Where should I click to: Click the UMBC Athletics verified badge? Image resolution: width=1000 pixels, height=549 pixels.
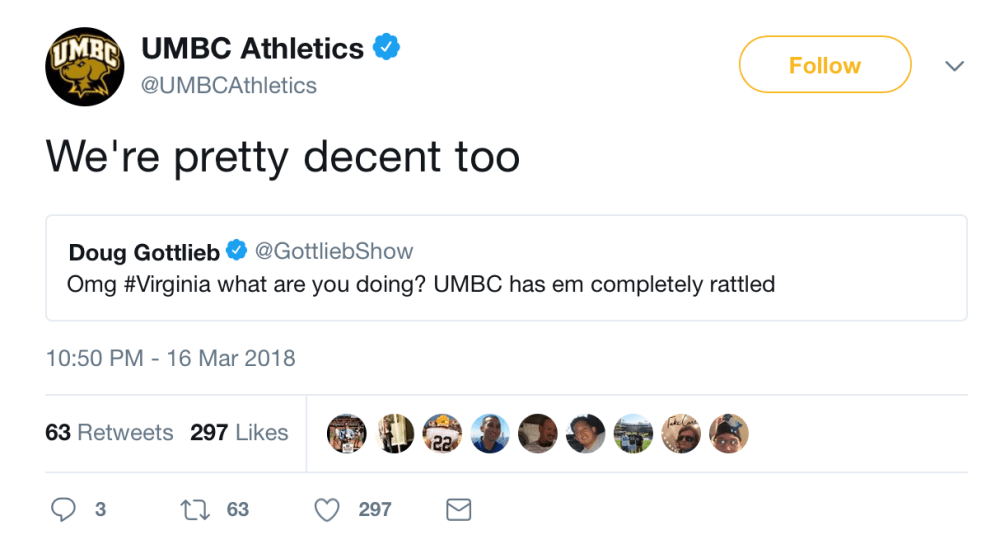pos(387,48)
